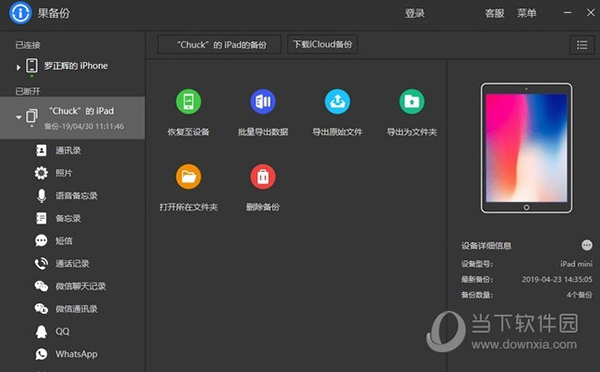Click the iPhone device icon for 罗正辉的 iPhone

pyautogui.click(x=32, y=66)
